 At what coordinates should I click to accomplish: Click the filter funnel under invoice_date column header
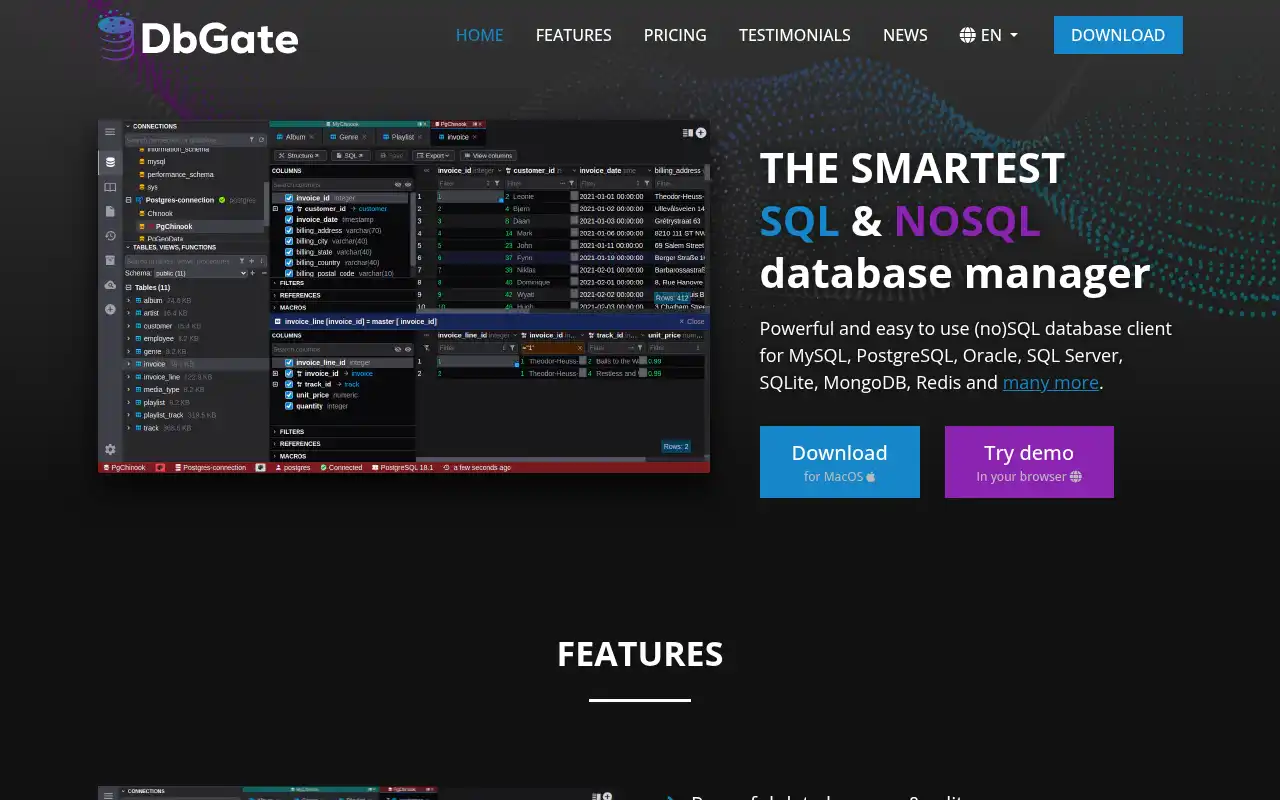(x=647, y=184)
